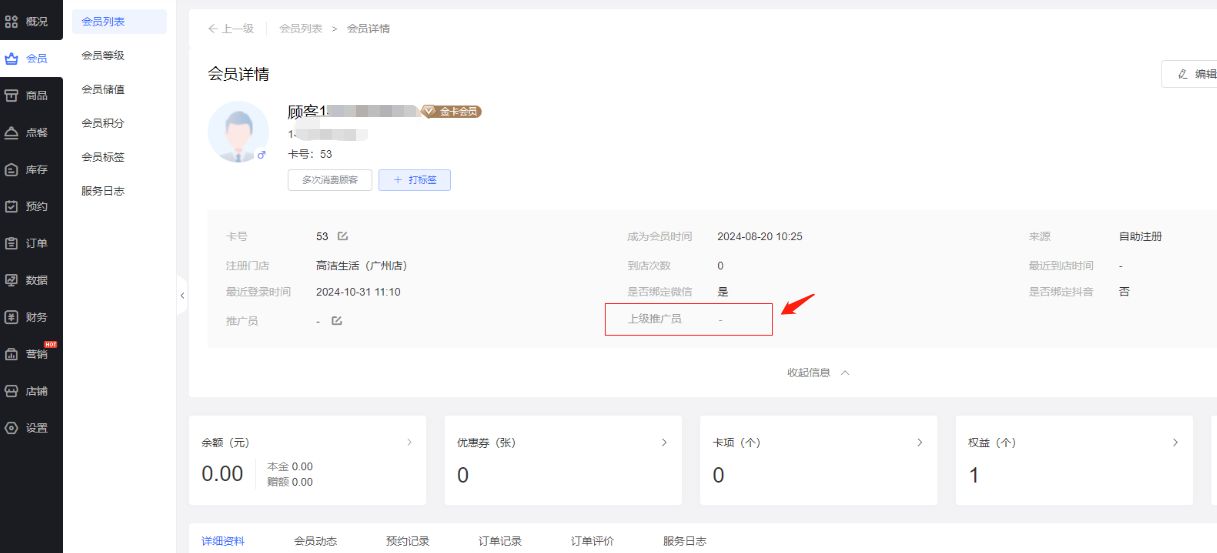Click the 上级推广员 label
Screen dimensions: 1217x553
654,319
